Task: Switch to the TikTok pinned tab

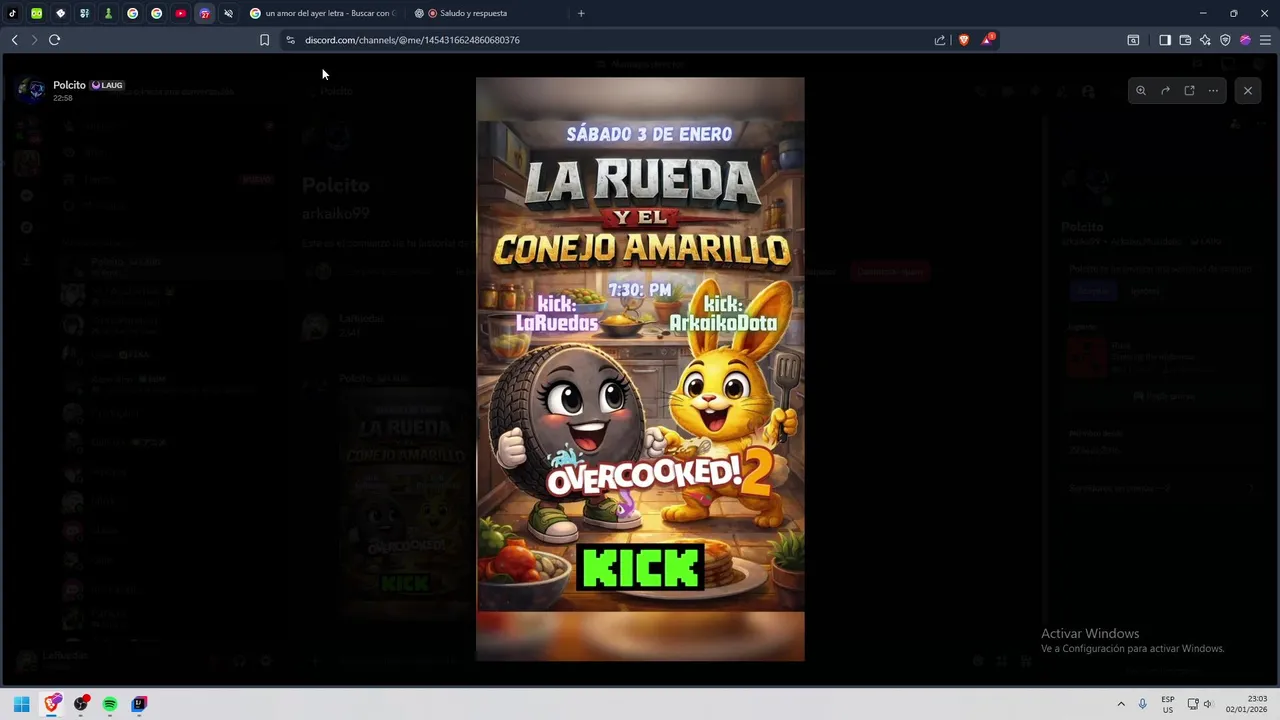Action: tap(12, 13)
